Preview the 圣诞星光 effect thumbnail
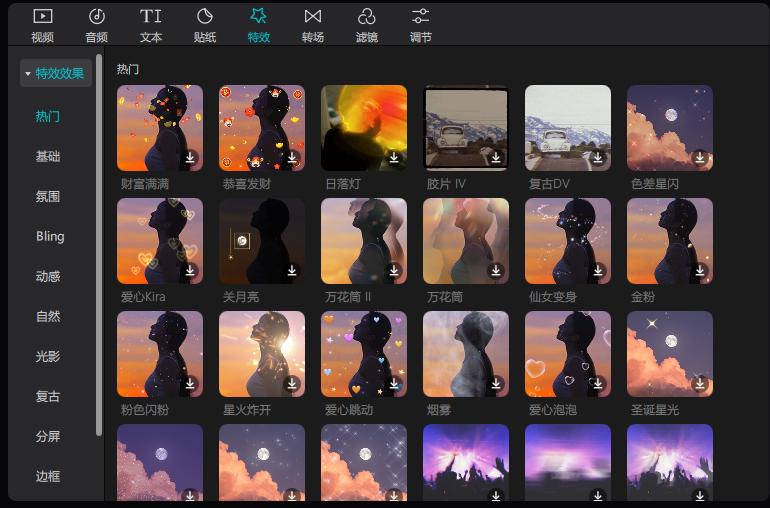The height and width of the screenshot is (508, 770). (x=670, y=354)
